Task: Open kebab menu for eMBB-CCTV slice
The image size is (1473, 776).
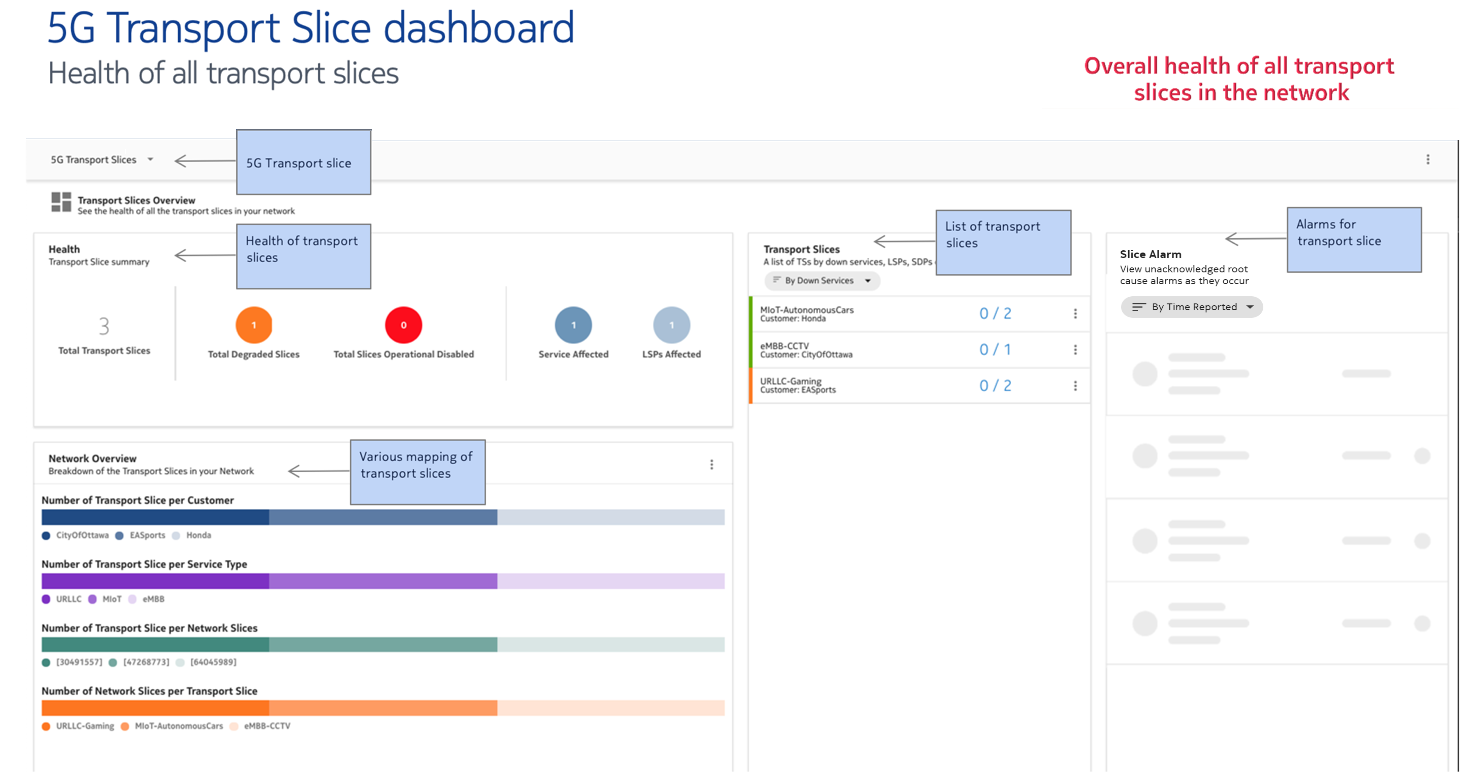Action: 1075,350
